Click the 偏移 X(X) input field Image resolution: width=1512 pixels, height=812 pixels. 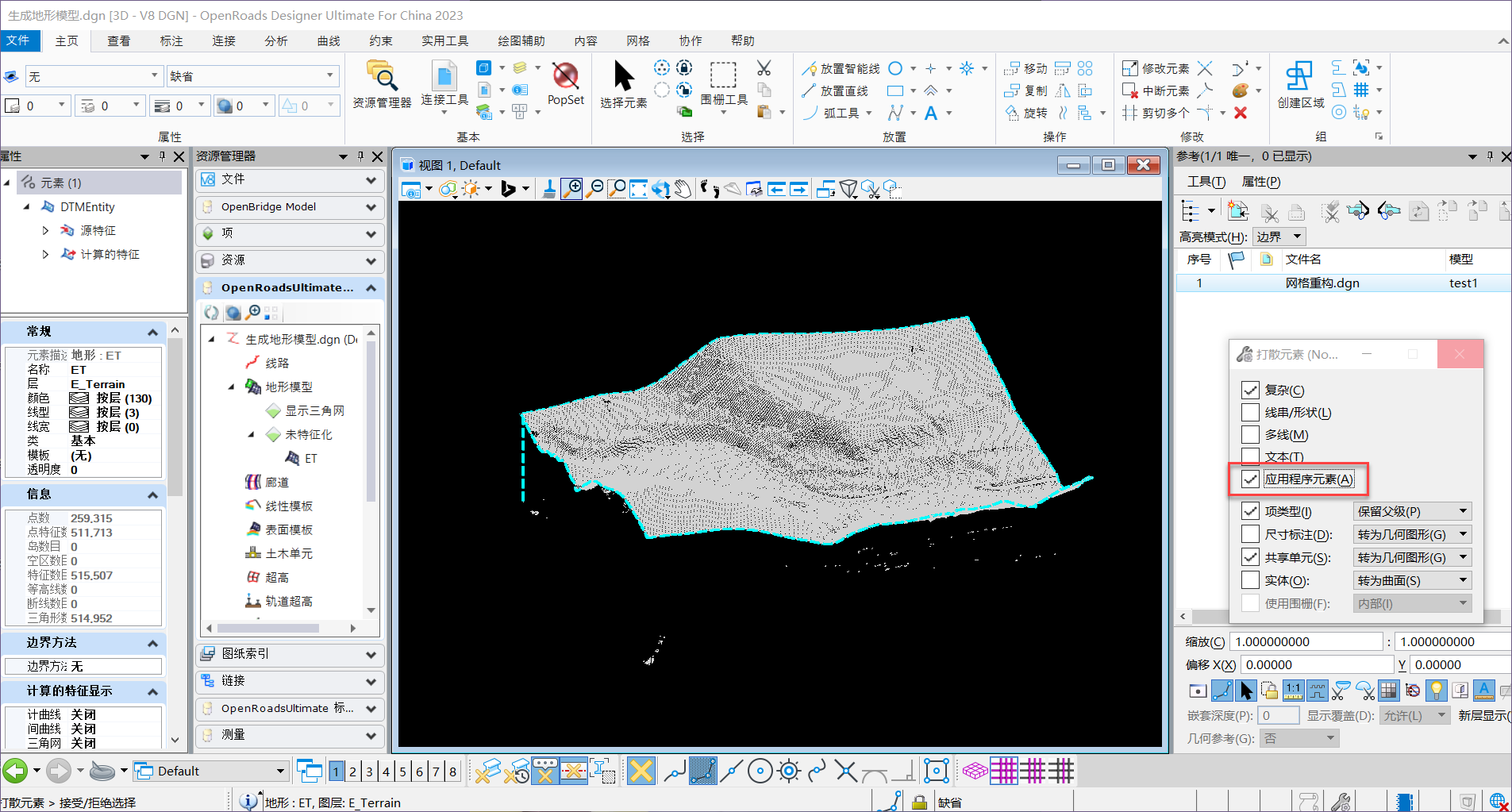[x=1316, y=665]
